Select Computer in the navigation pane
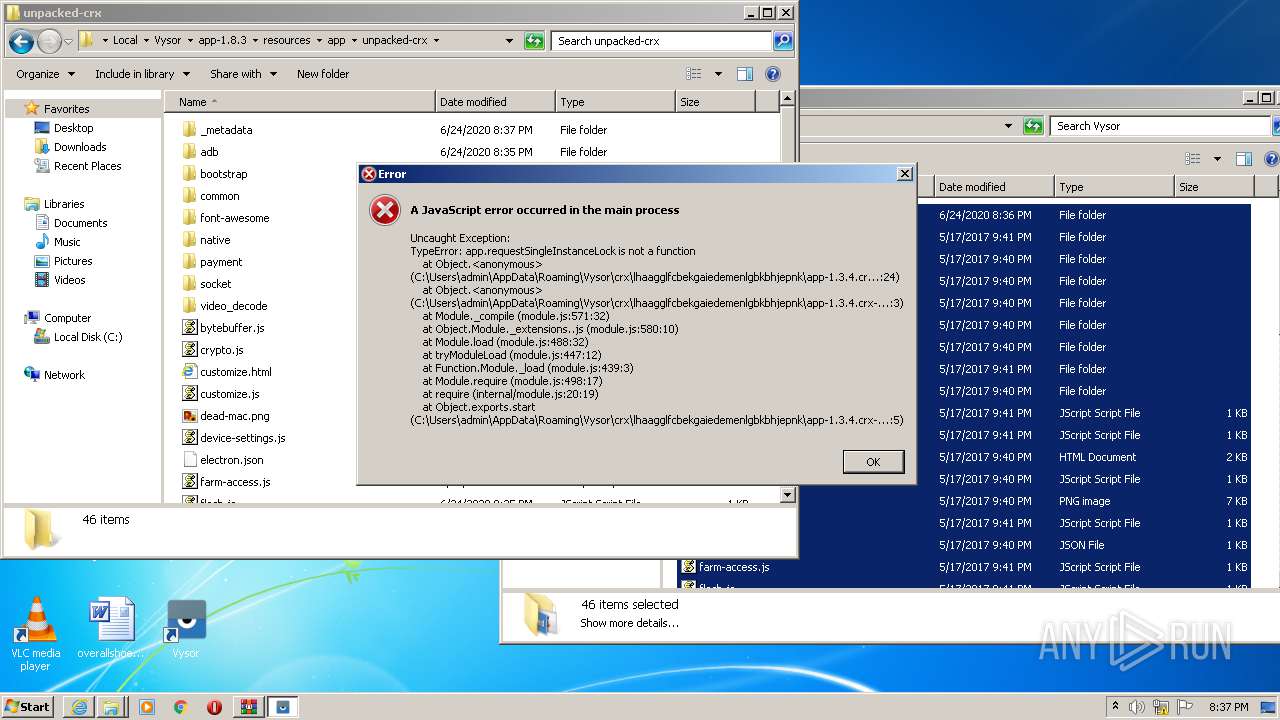Viewport: 1280px width, 720px height. tap(67, 318)
